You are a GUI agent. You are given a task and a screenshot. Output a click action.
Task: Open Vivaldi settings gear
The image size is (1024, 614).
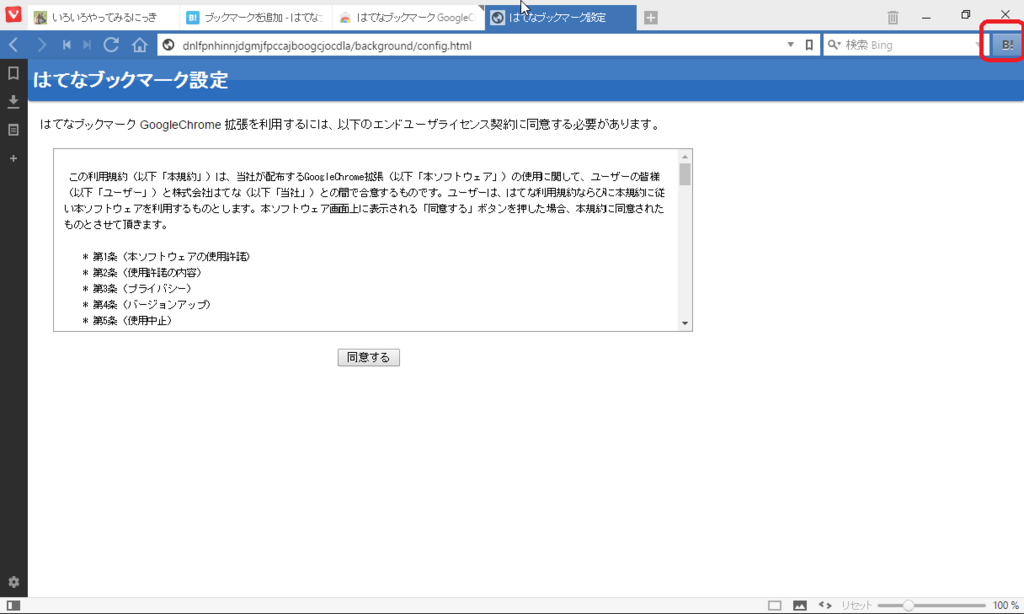click(14, 582)
